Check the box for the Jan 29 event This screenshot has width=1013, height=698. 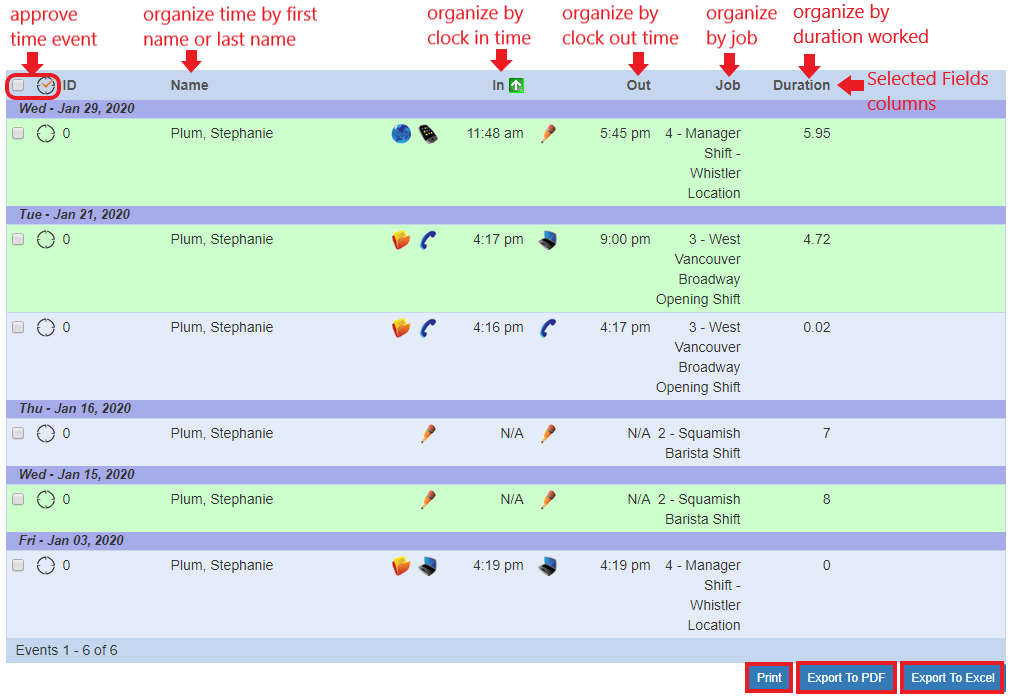(18, 134)
